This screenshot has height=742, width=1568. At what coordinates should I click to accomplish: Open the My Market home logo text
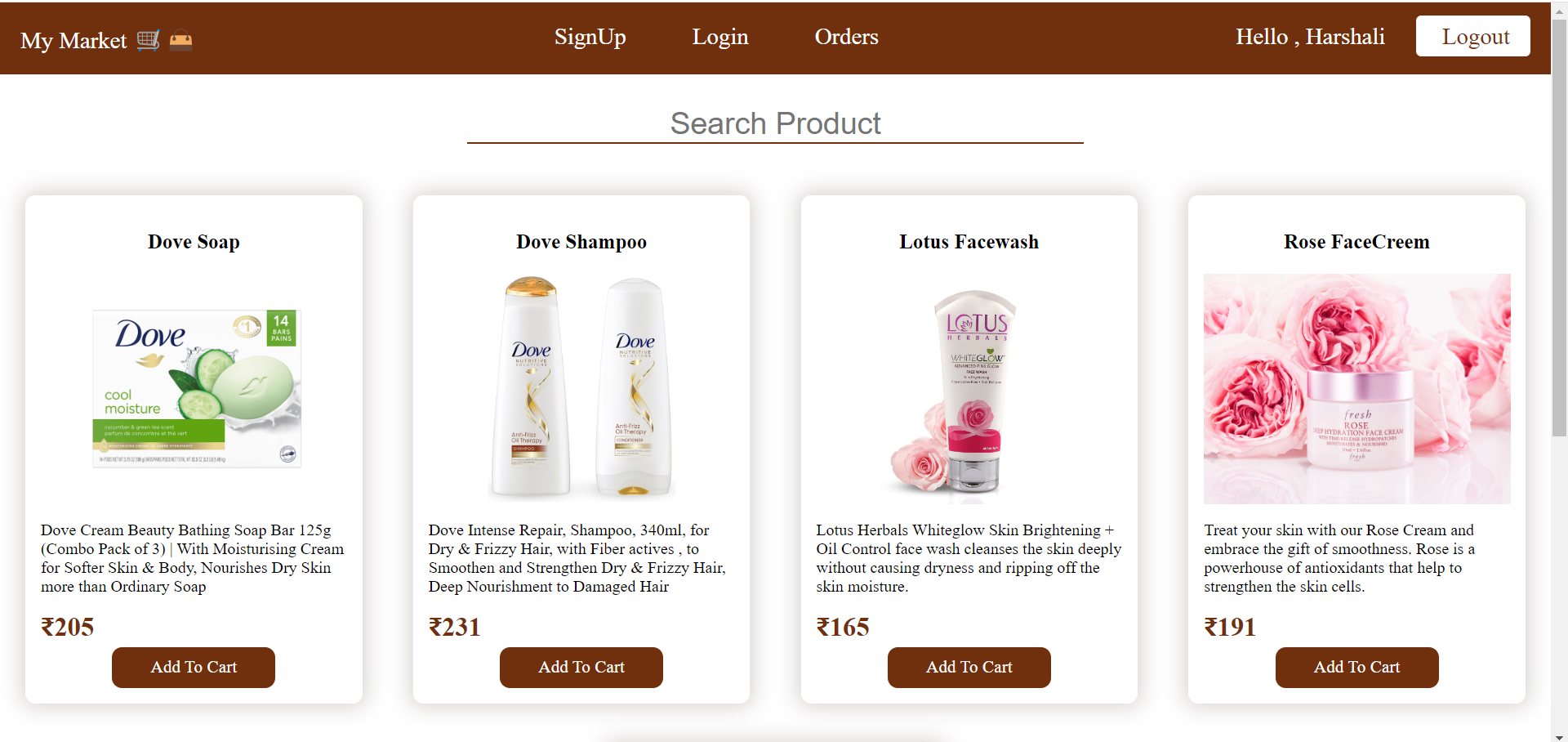click(x=73, y=41)
